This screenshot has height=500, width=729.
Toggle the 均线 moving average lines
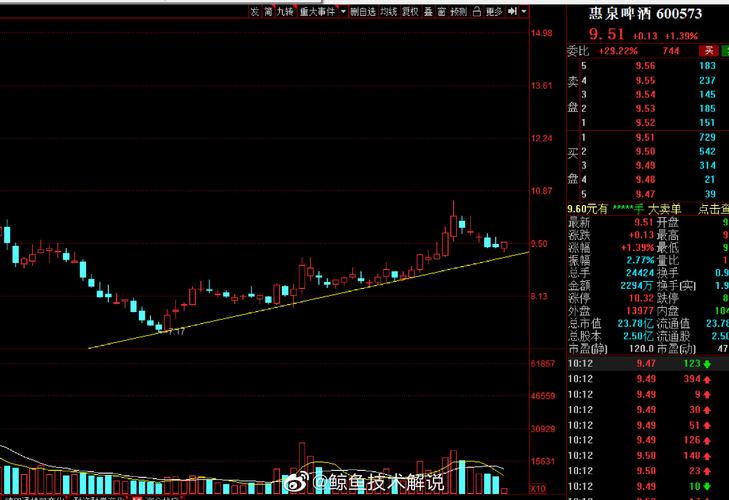coord(388,12)
